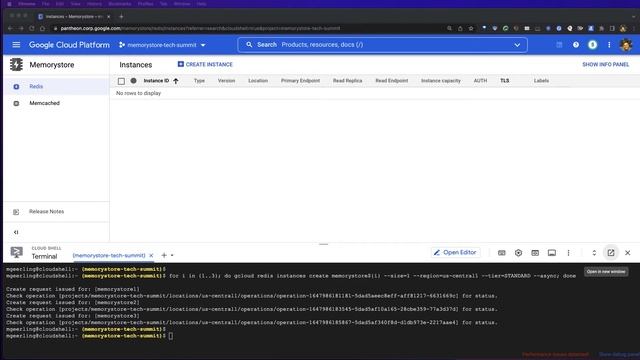
Task: Click the browser address bar URL
Action: (x=200, y=29)
